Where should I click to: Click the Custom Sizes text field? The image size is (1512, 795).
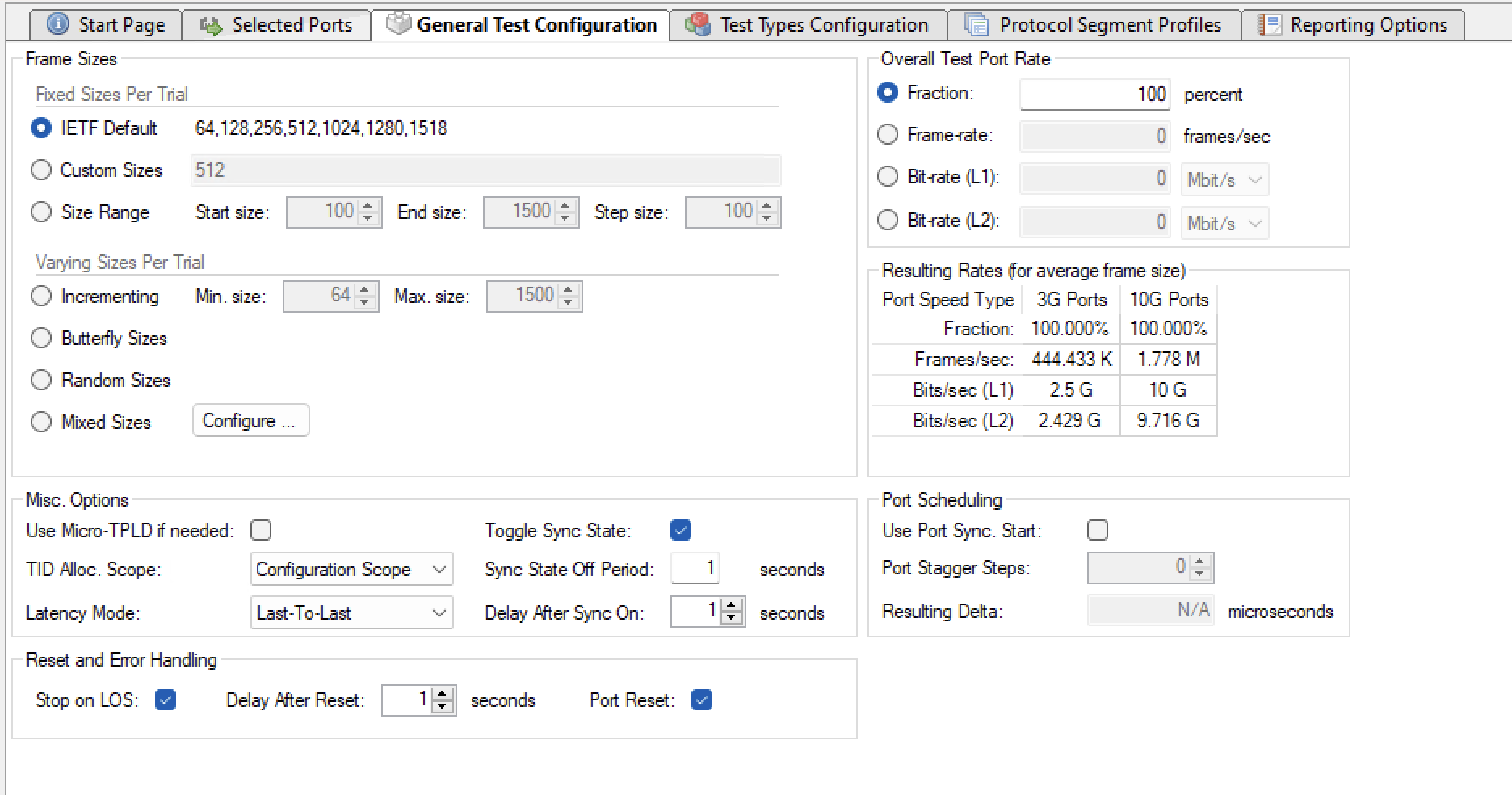(485, 170)
